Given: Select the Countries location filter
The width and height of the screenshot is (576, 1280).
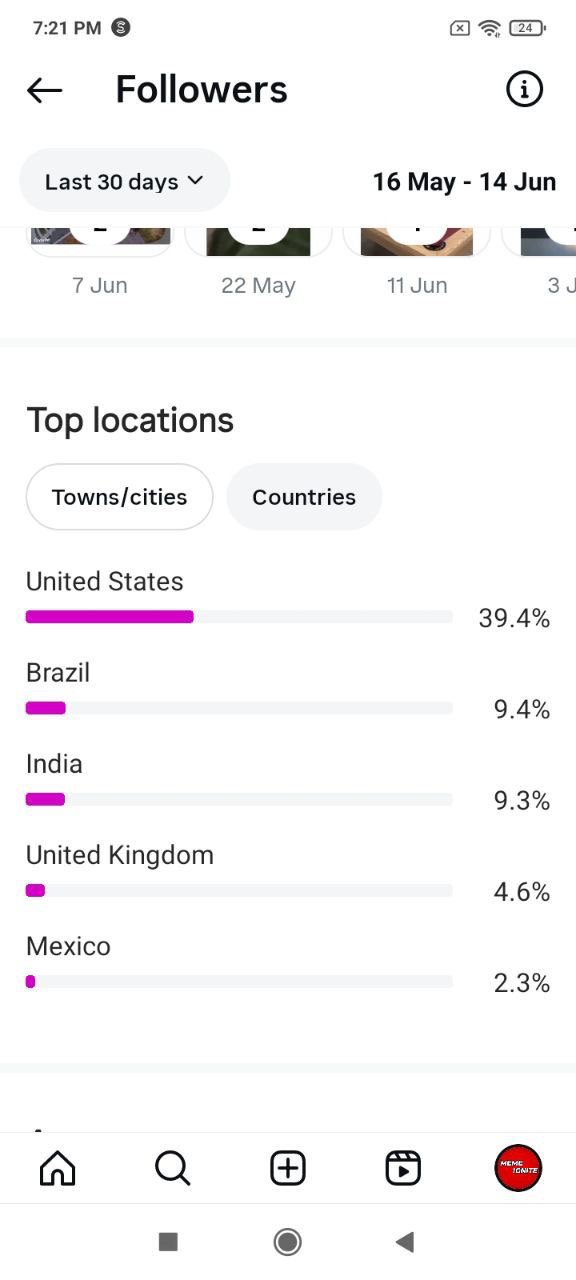Looking at the screenshot, I should pyautogui.click(x=304, y=497).
